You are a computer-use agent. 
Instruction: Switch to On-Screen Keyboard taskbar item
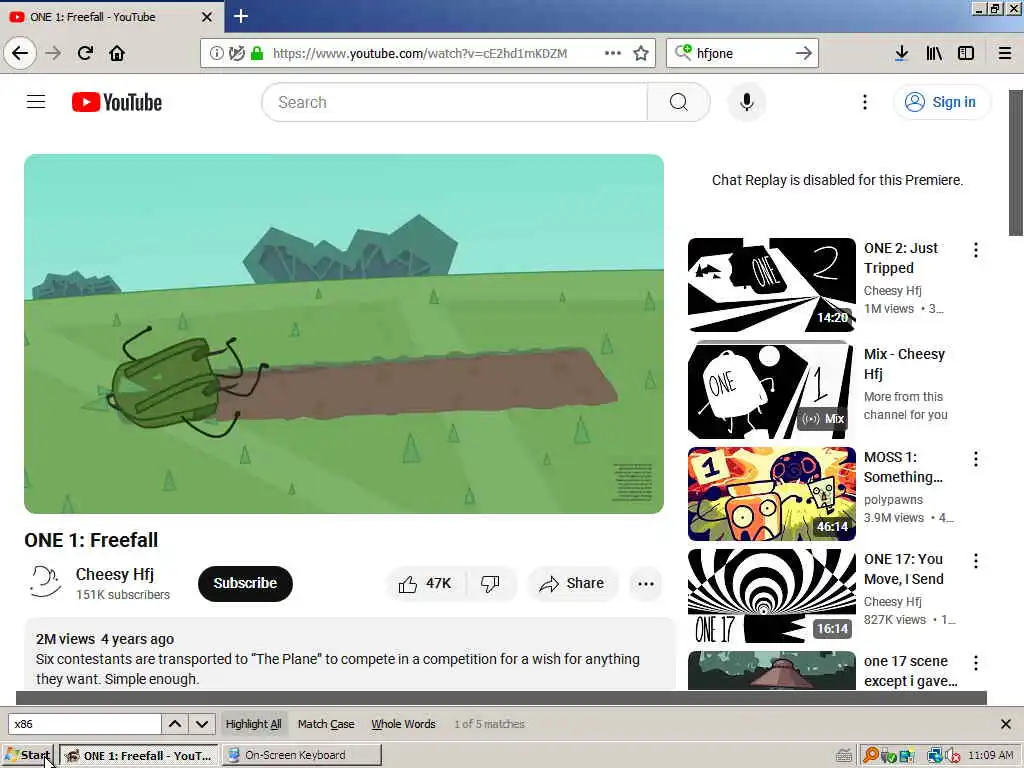(x=302, y=755)
